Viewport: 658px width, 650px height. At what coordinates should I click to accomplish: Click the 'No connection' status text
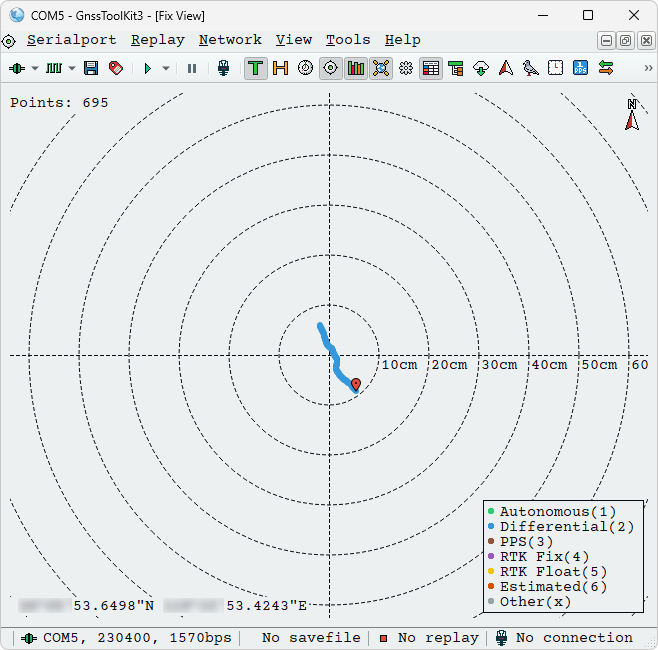click(x=574, y=638)
